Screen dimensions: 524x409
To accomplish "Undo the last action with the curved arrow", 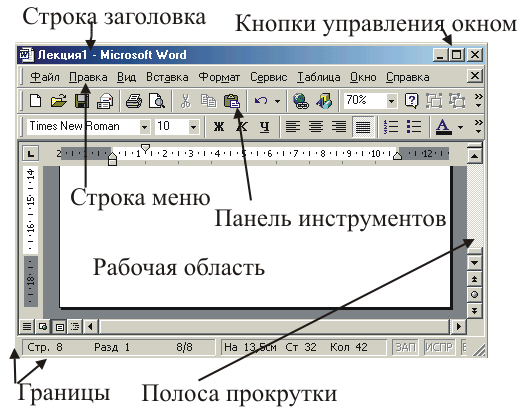I will tap(261, 101).
